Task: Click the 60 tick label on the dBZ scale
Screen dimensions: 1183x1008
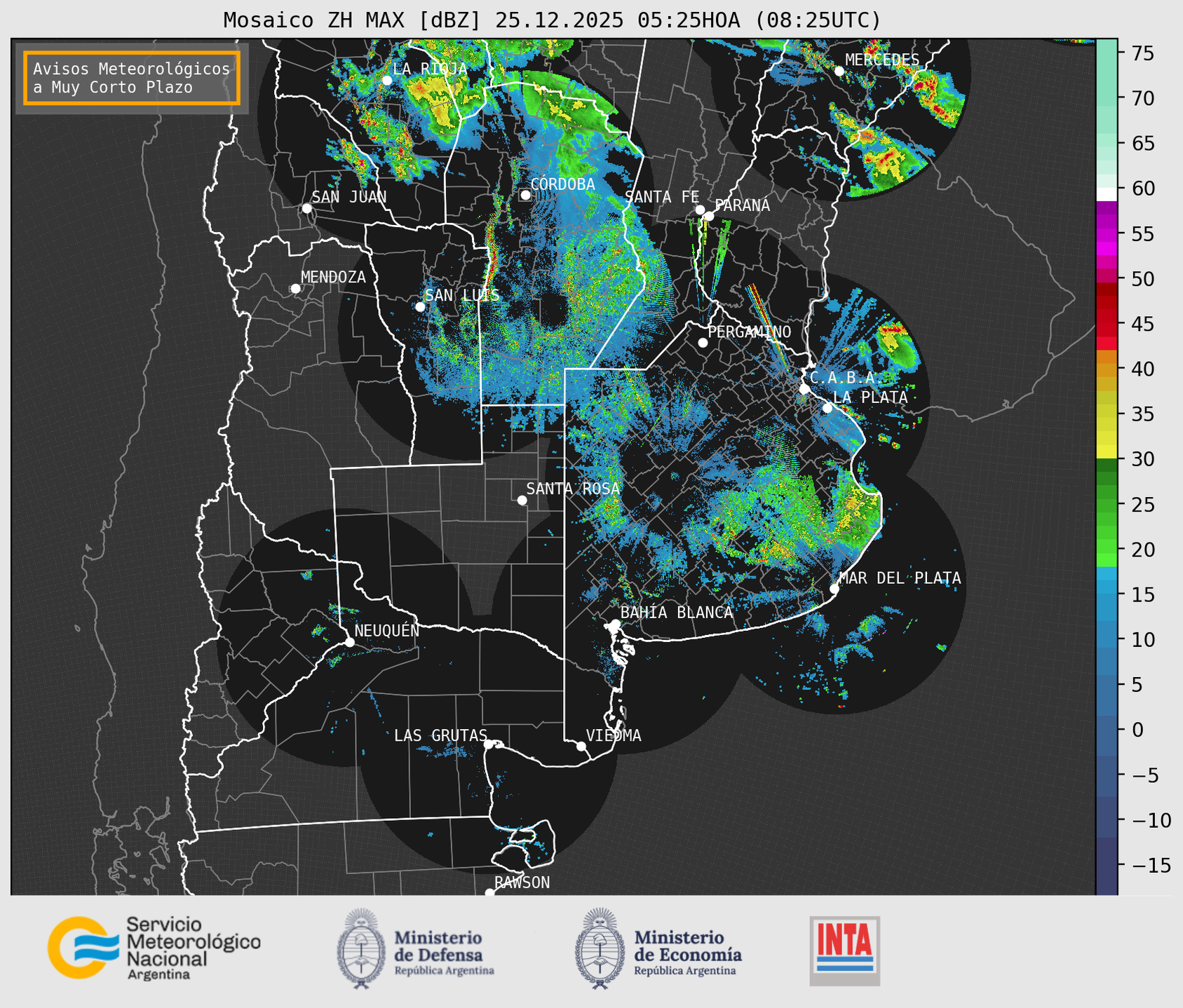Action: pyautogui.click(x=1142, y=189)
